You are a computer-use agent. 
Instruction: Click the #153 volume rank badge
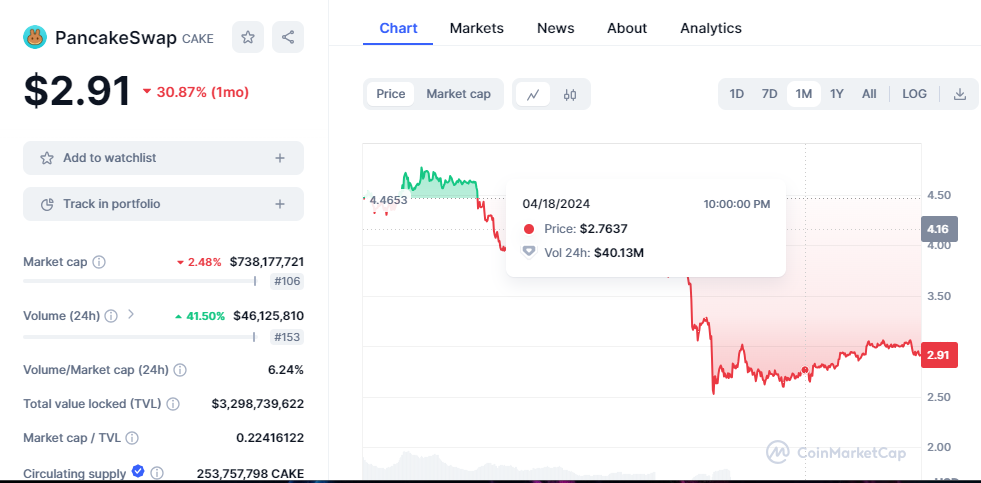[287, 337]
